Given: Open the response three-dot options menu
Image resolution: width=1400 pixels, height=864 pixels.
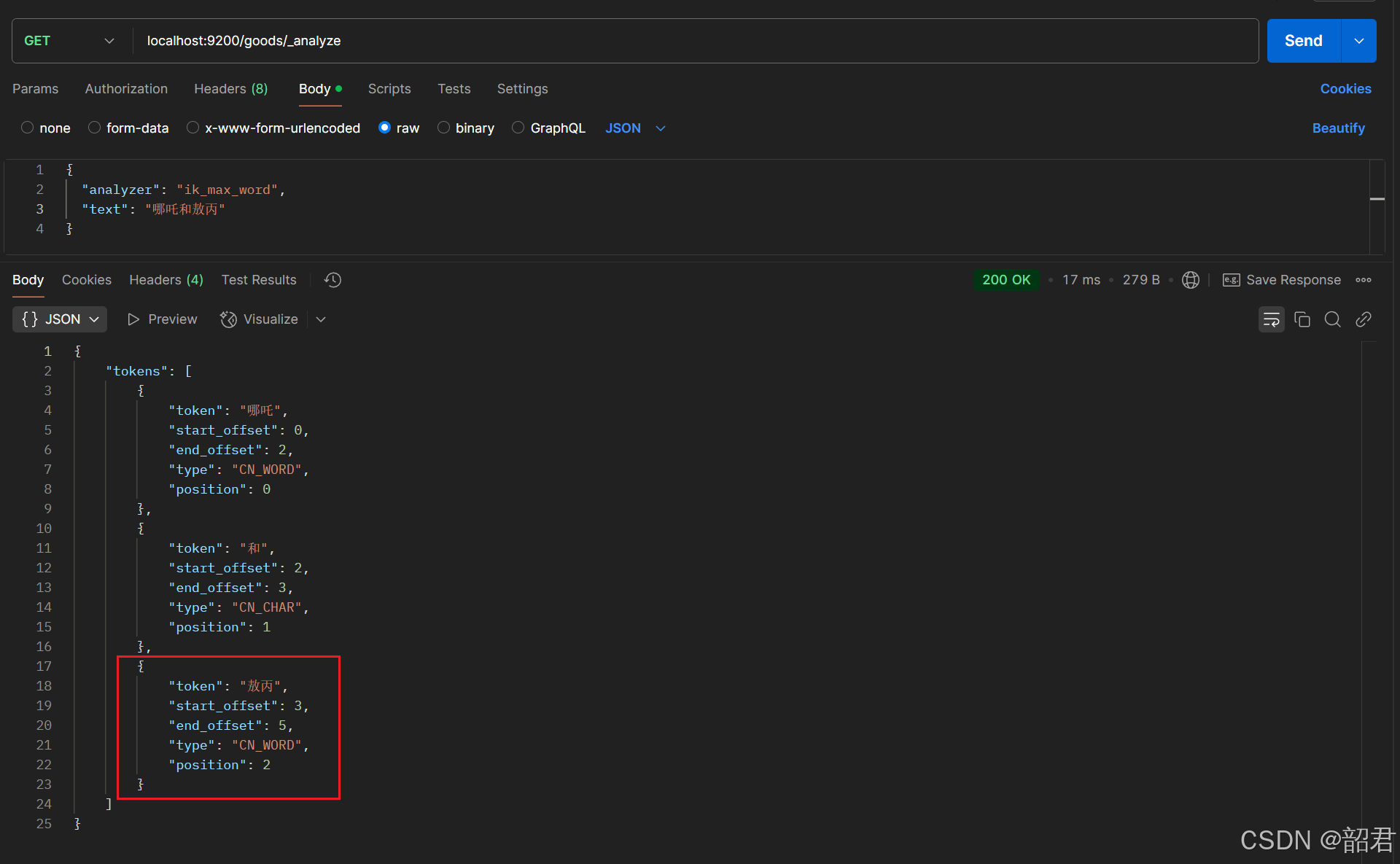Looking at the screenshot, I should click(x=1364, y=280).
